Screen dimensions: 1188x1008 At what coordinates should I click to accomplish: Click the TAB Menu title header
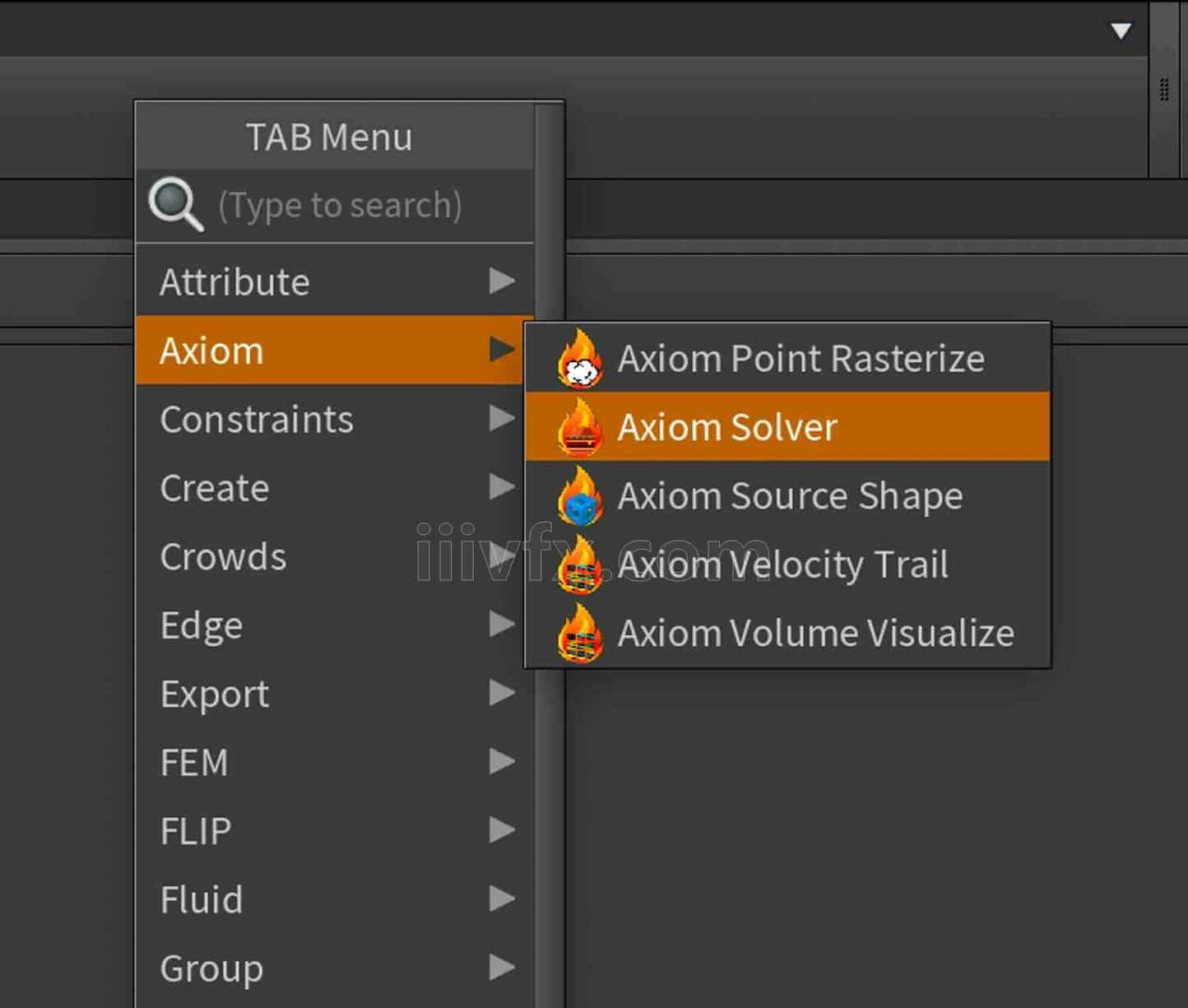point(335,137)
